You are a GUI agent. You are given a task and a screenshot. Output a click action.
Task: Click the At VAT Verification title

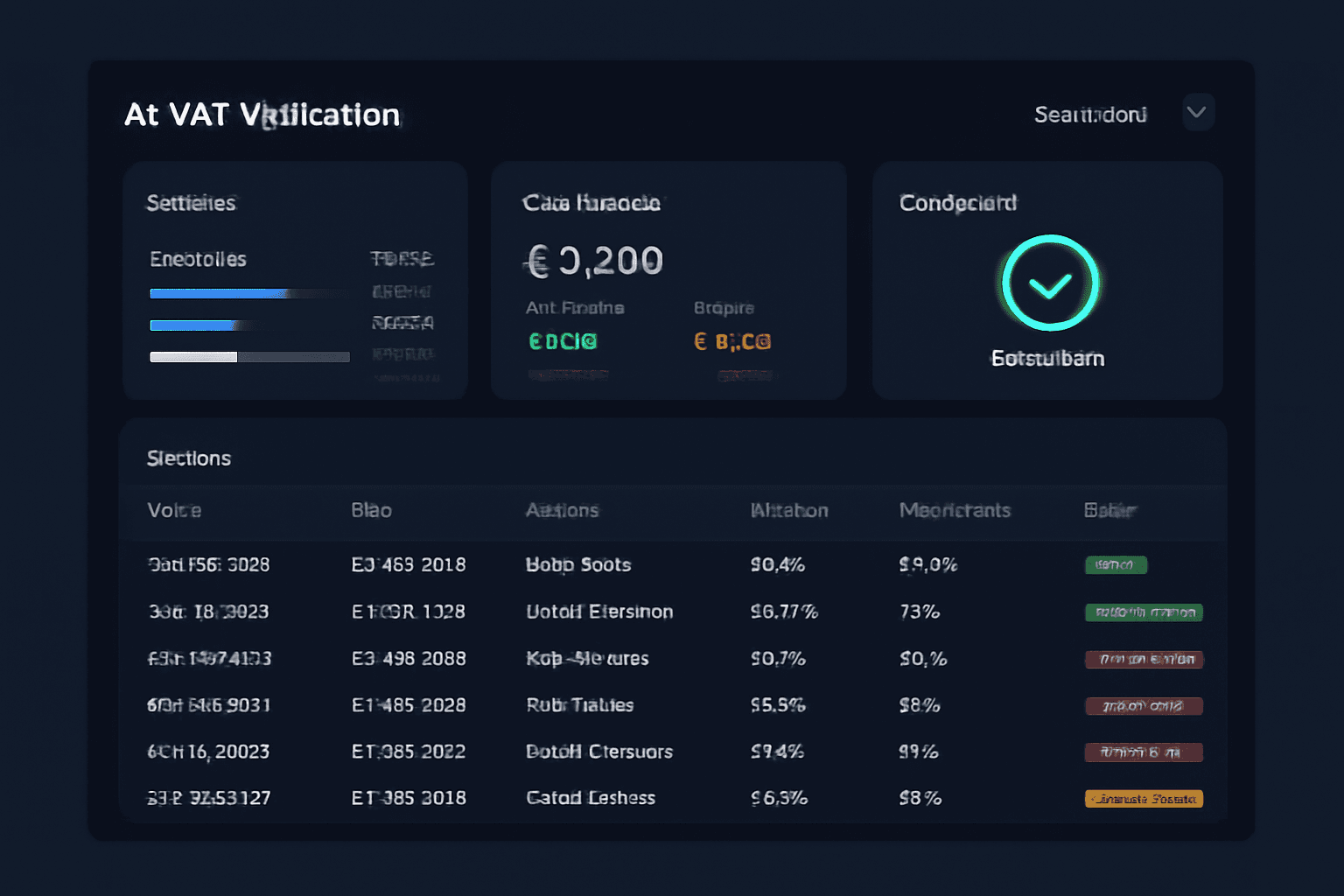tap(262, 115)
